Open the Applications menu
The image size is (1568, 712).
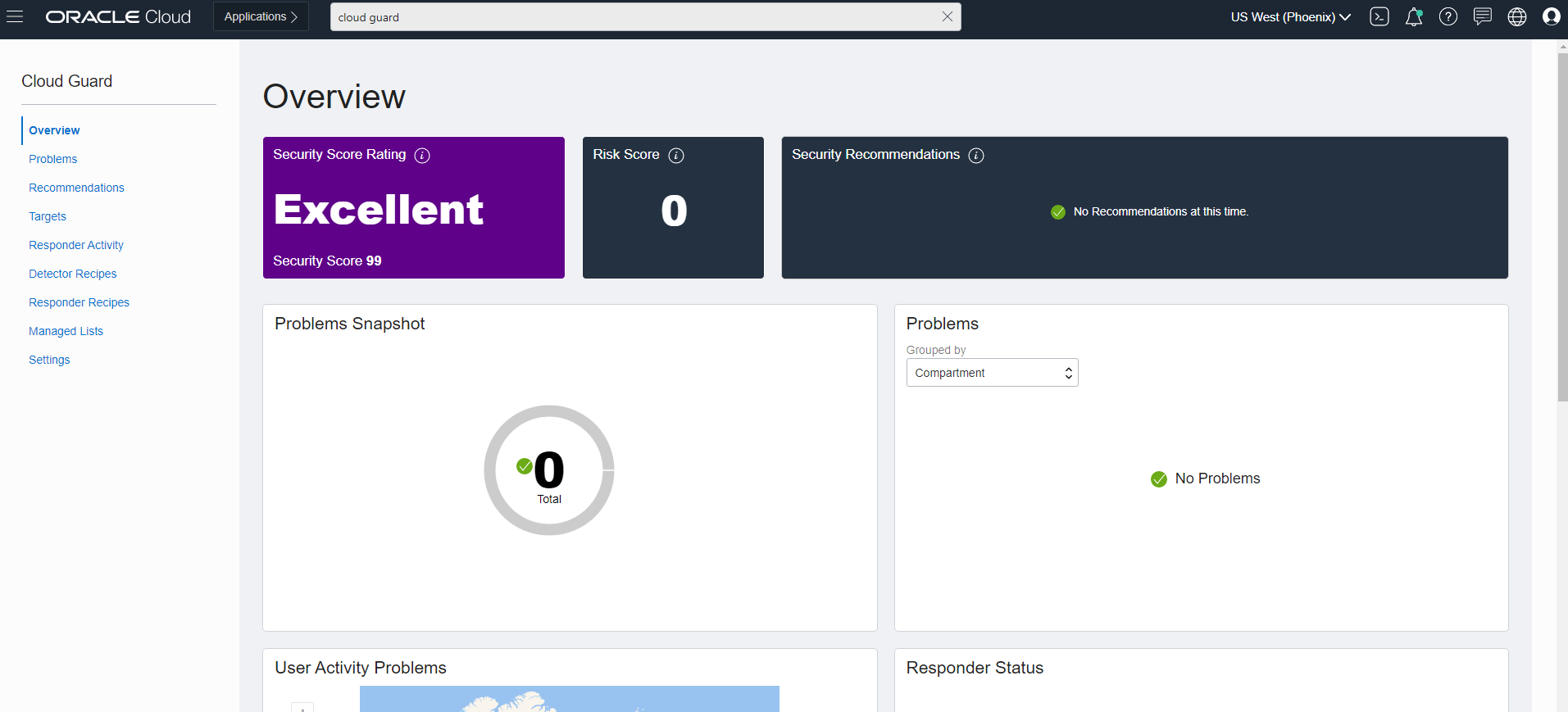261,16
